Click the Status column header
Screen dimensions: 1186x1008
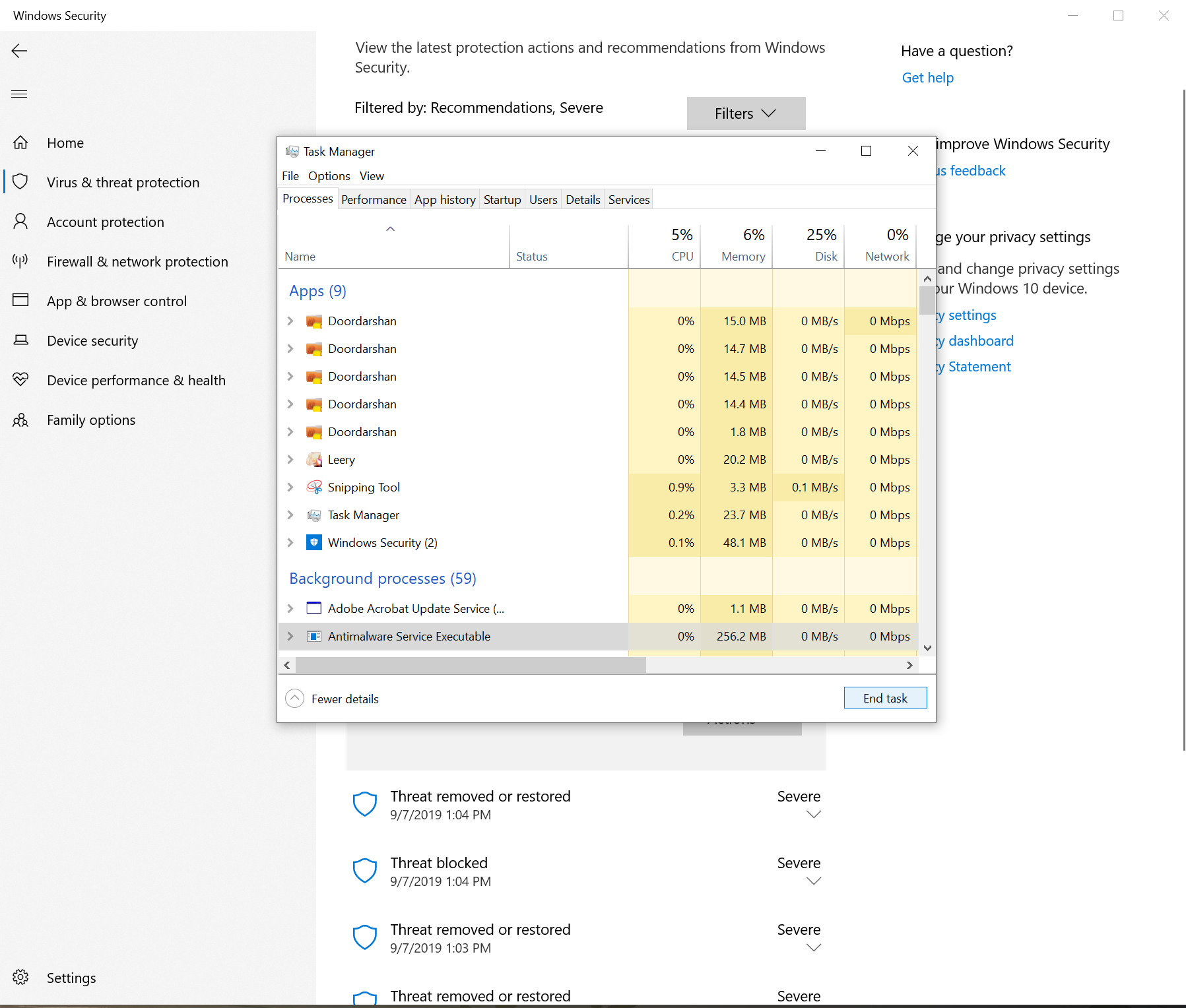click(x=568, y=245)
